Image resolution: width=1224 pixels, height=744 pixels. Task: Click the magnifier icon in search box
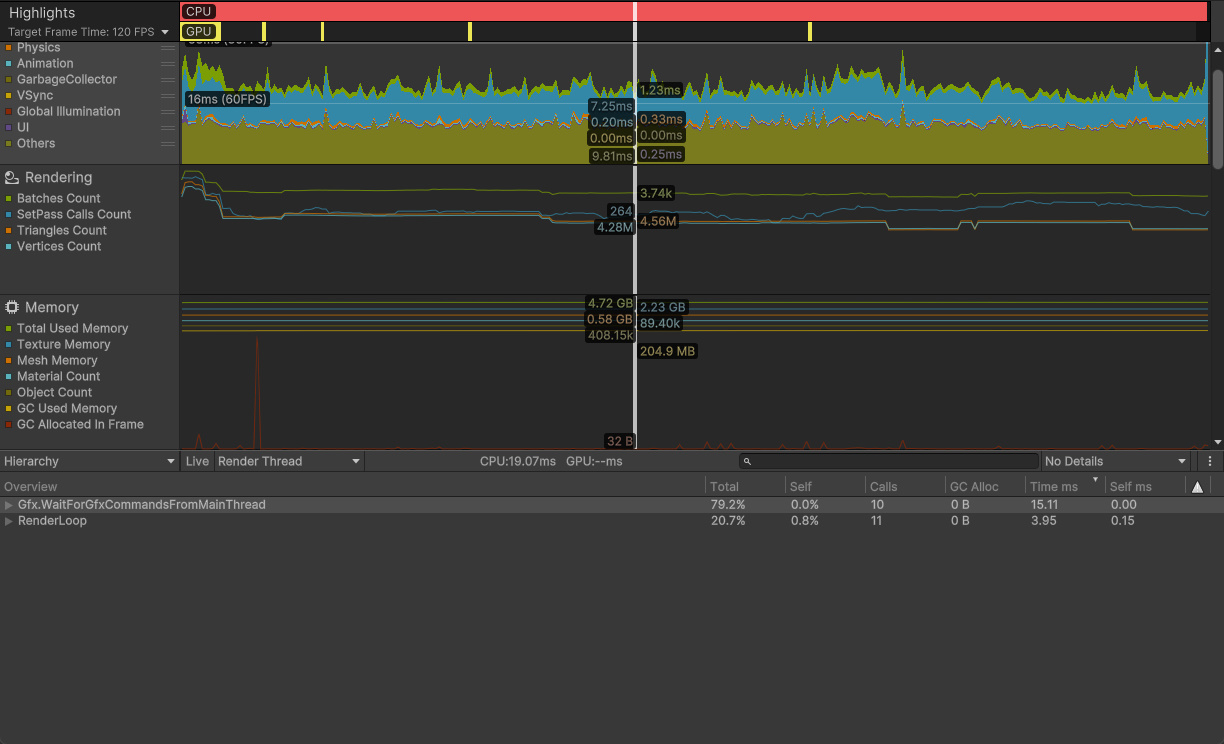coord(748,461)
